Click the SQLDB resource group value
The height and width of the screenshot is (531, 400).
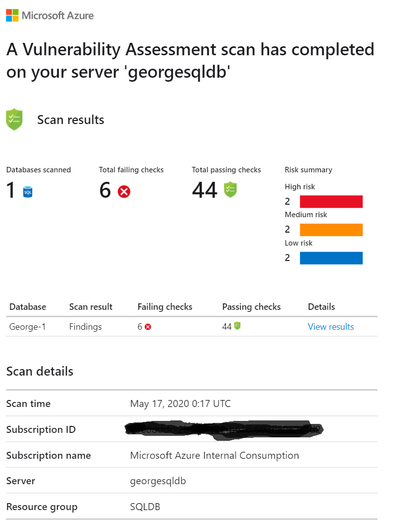coord(145,507)
